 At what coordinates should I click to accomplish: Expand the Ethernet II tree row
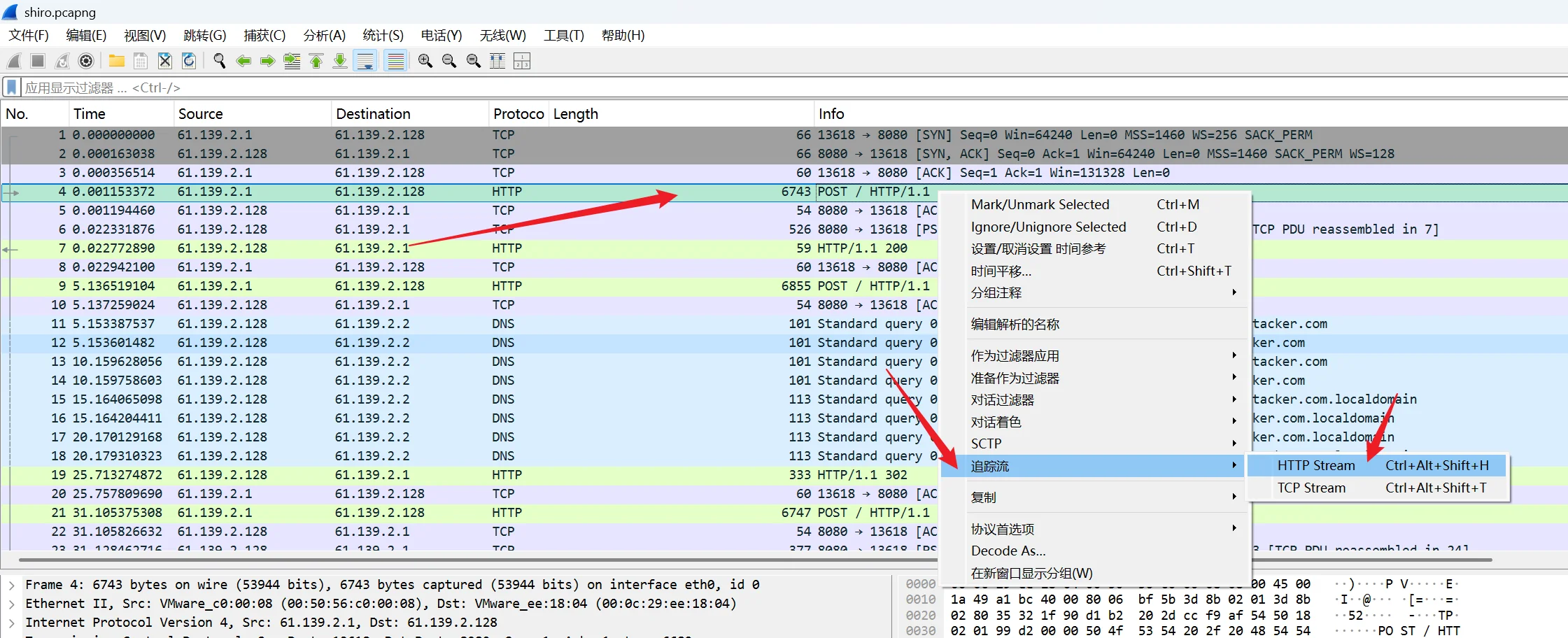click(x=12, y=604)
